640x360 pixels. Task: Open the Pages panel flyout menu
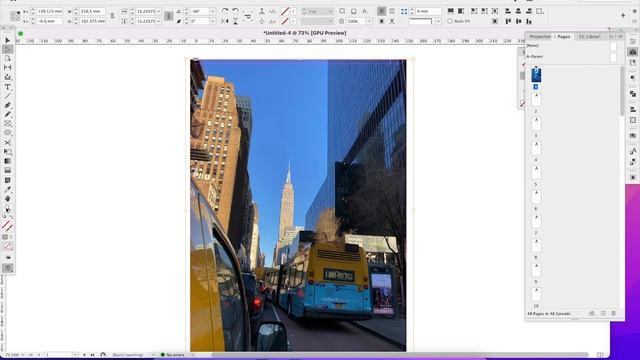point(620,37)
